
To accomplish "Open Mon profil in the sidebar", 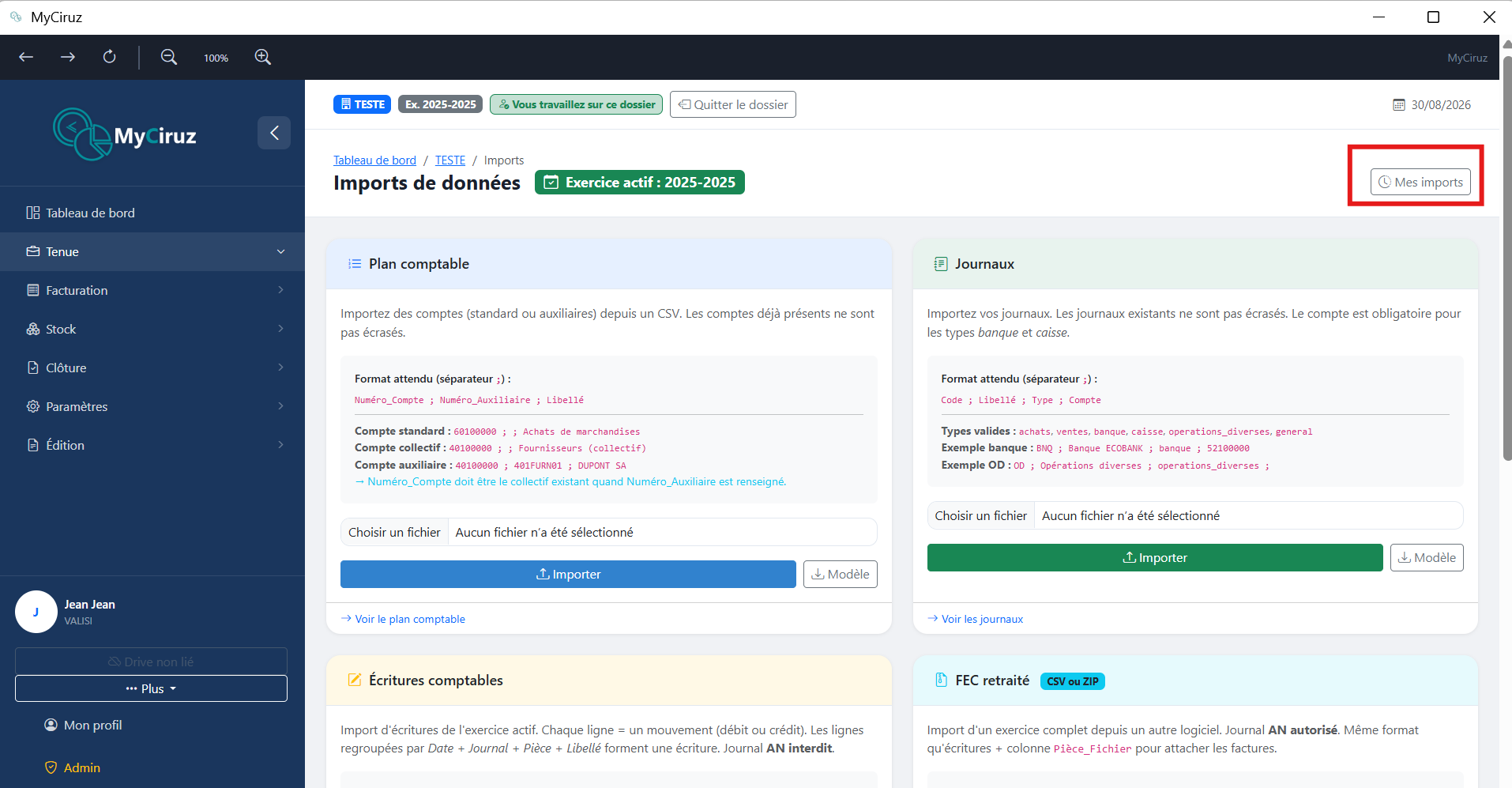I will click(83, 725).
